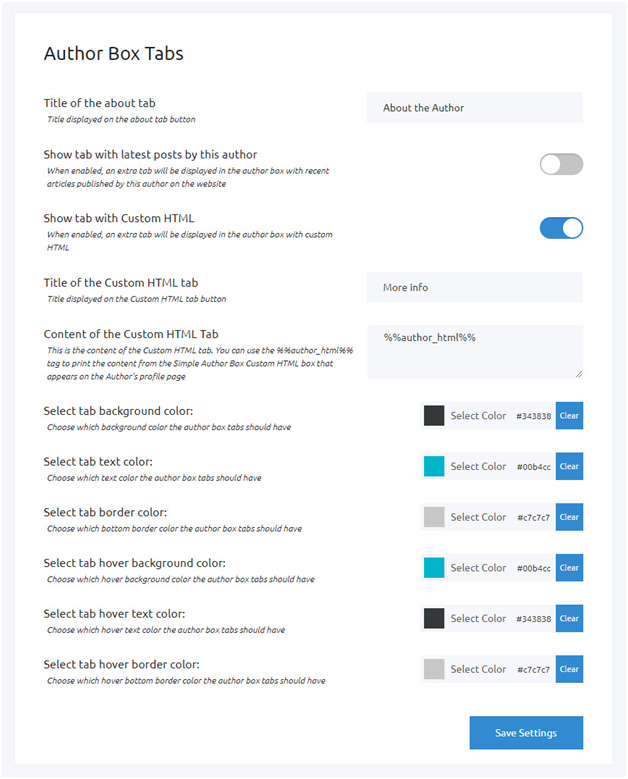Viewport: 628px width, 779px height.
Task: Open tab hover text color swatch
Action: click(434, 618)
